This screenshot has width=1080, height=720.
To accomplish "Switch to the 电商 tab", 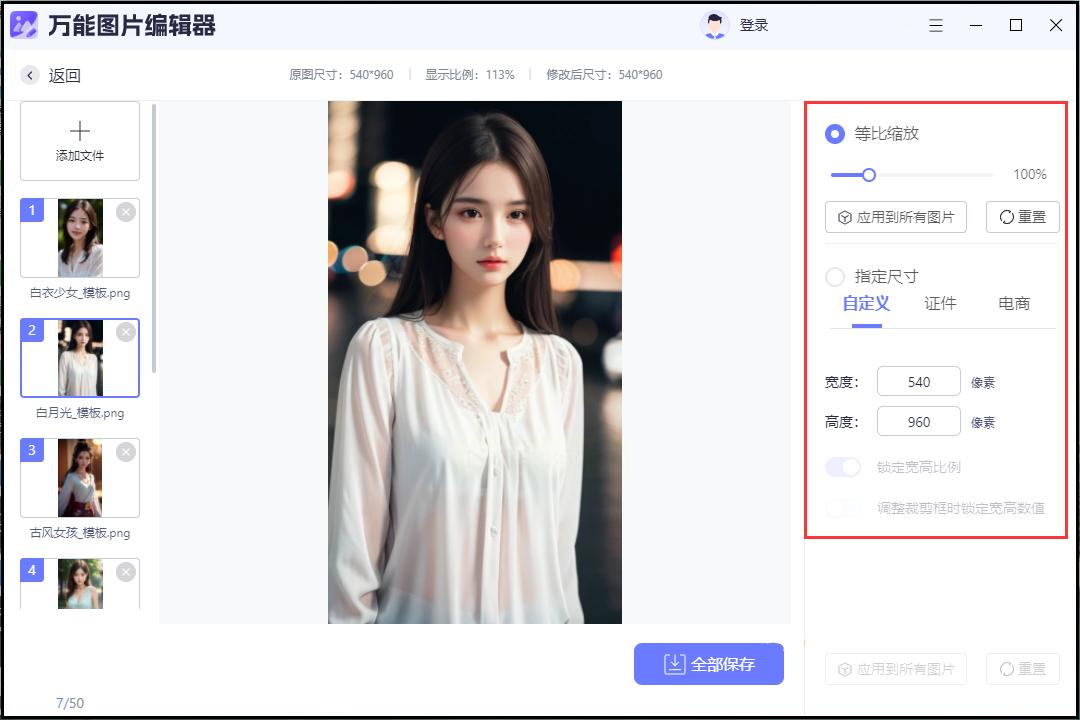I will click(x=1014, y=303).
